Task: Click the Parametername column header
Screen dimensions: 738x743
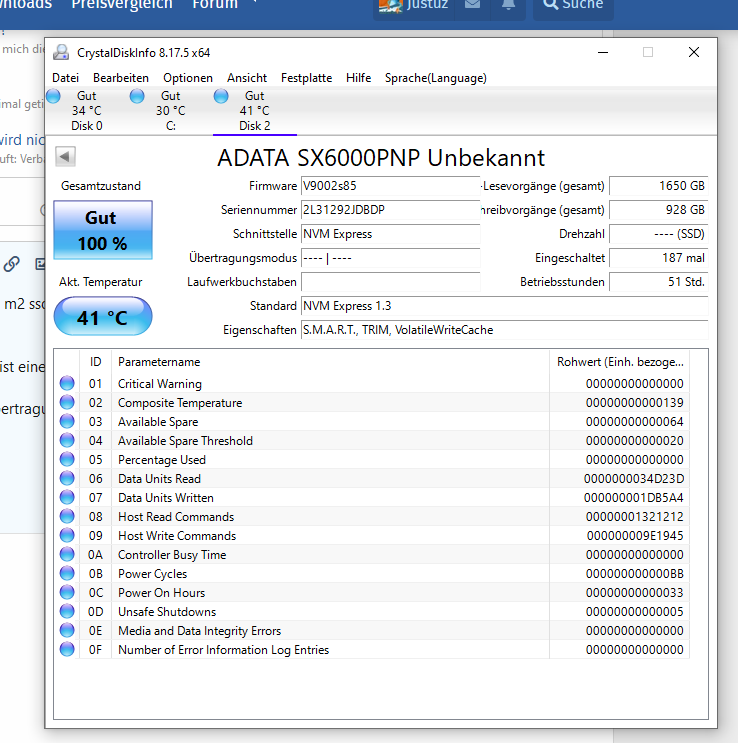Action: [330, 362]
